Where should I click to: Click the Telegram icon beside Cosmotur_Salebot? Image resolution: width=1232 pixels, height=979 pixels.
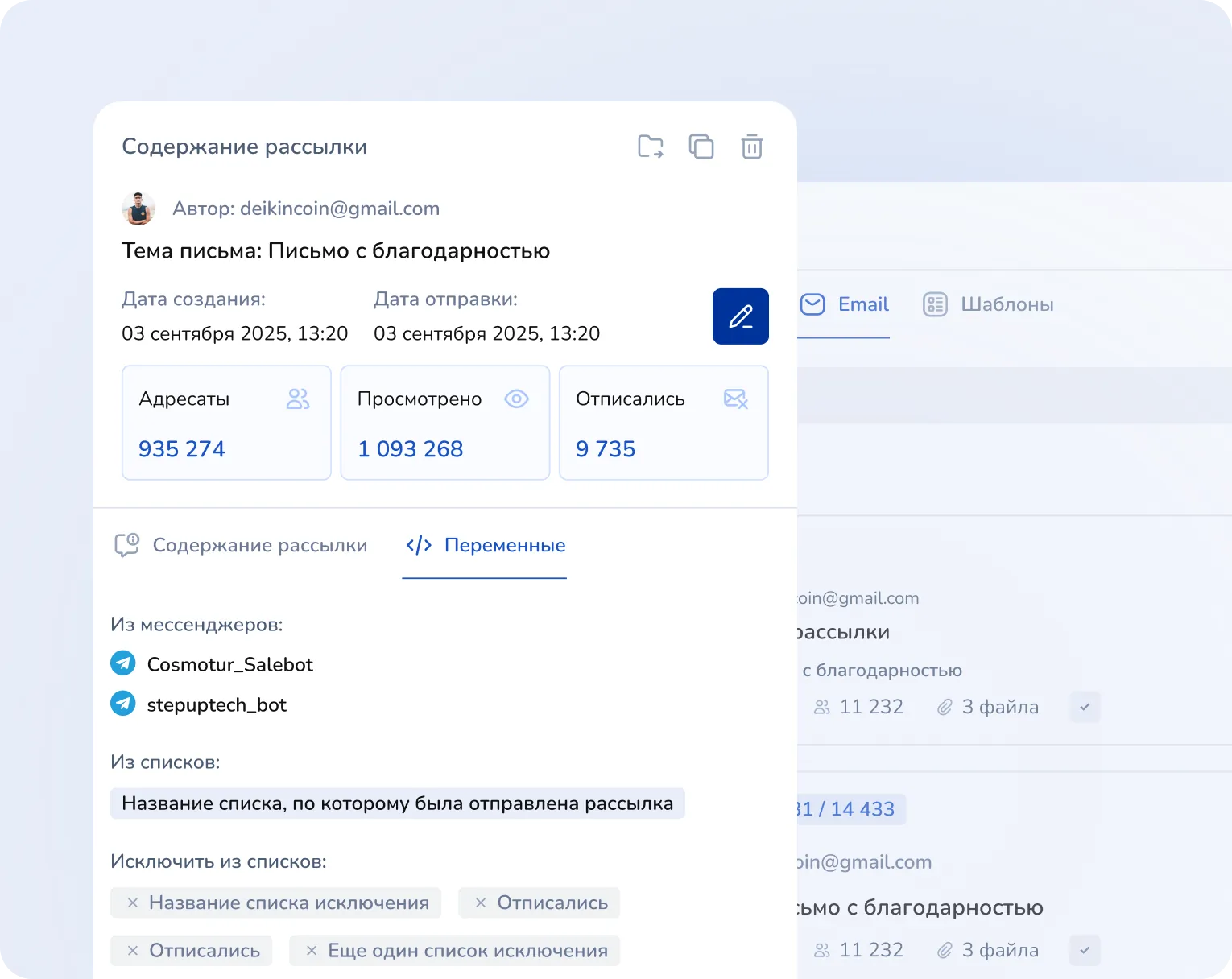click(x=122, y=663)
